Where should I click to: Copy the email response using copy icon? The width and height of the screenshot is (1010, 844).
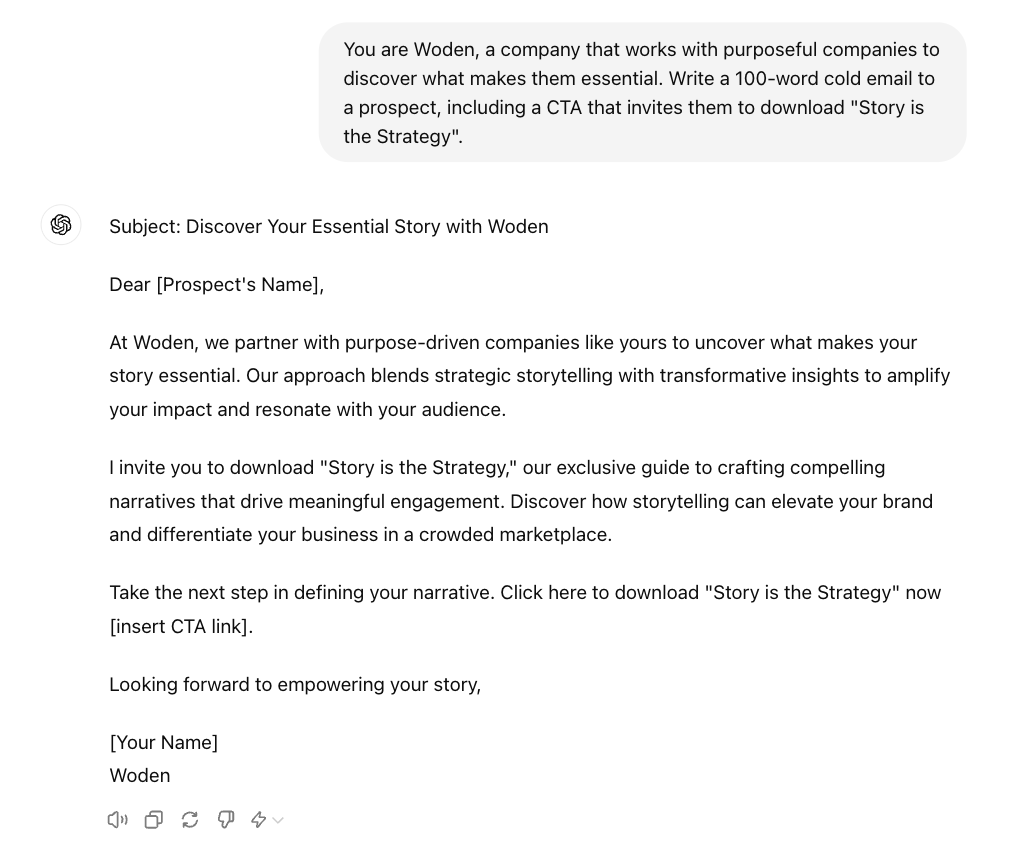pos(154,820)
